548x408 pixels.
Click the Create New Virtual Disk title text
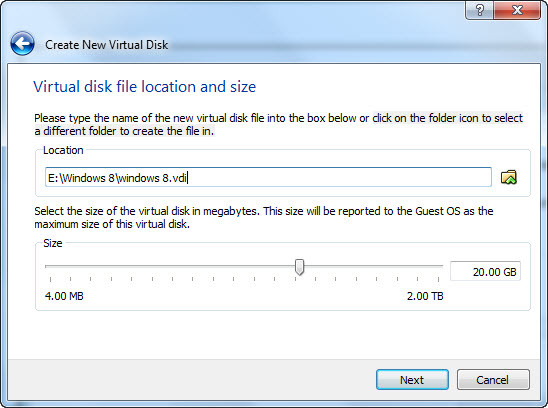[107, 45]
